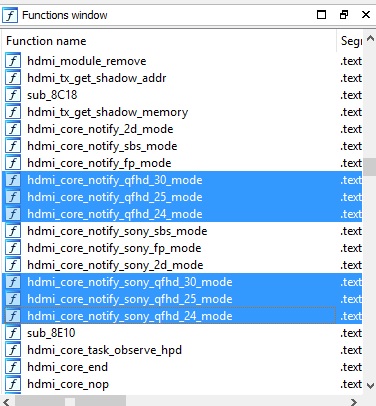Image resolution: width=376 pixels, height=406 pixels.
Task: Click the function icon beside hdmi_core_task_observe_hpd
Action: coord(13,350)
